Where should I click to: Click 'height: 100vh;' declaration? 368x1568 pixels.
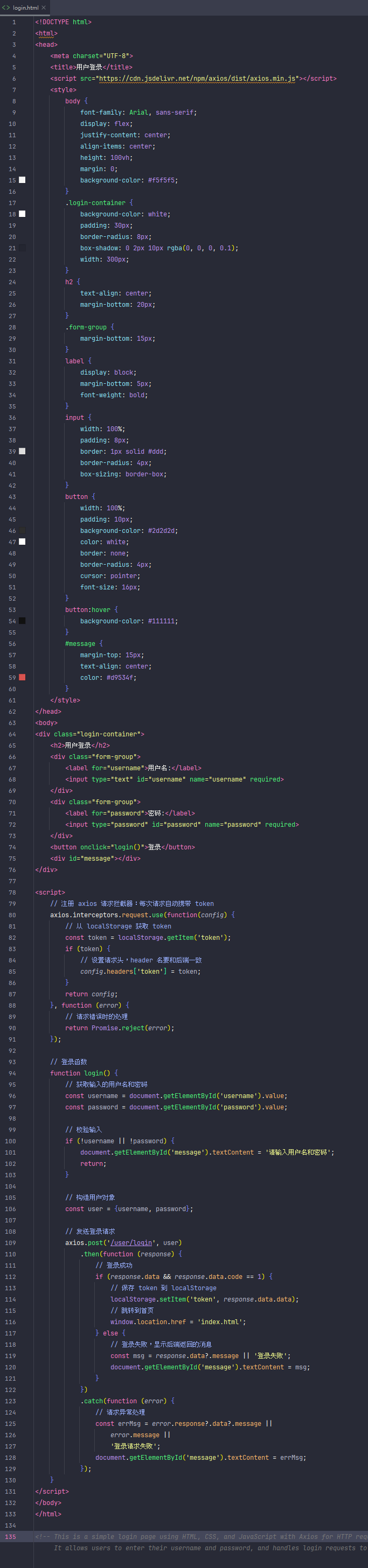point(107,158)
